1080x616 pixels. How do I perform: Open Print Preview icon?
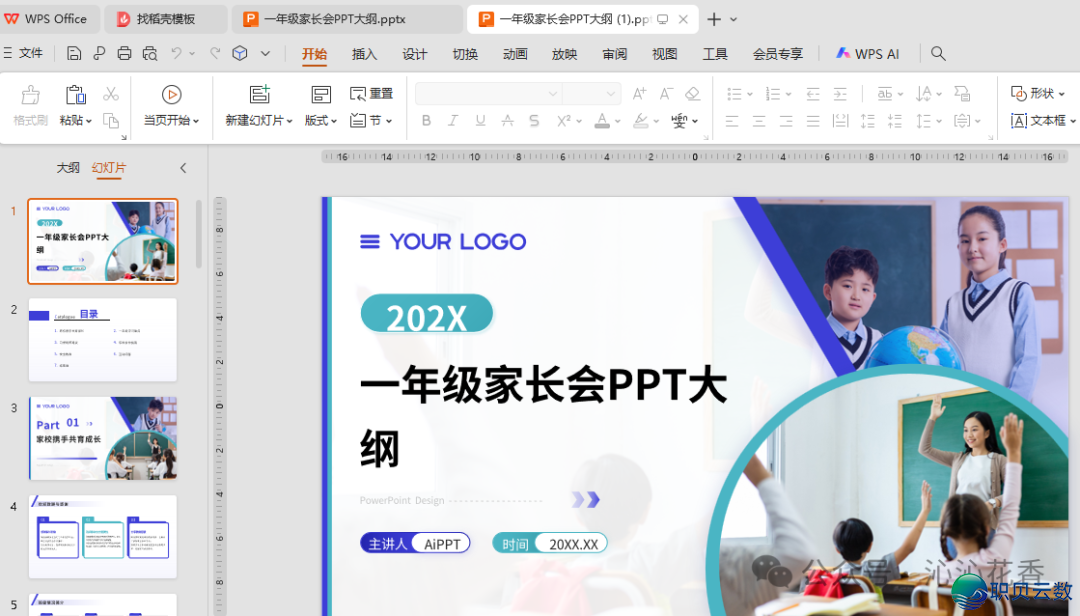click(x=149, y=54)
